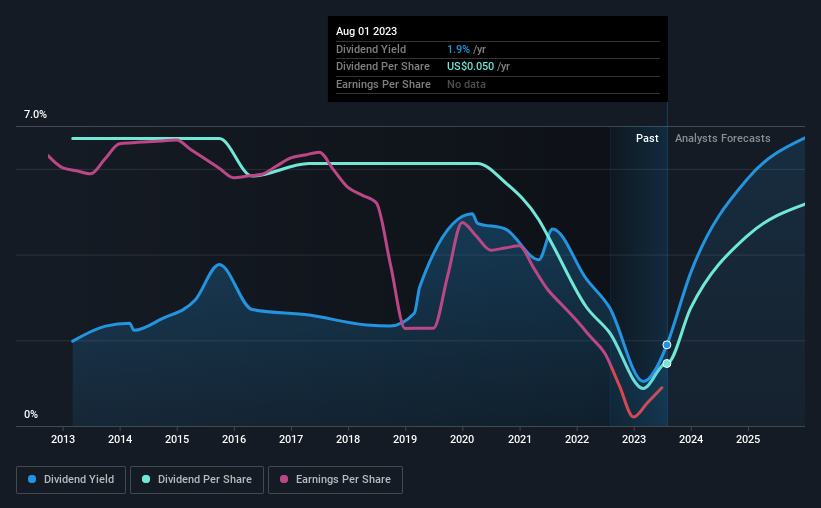Click the 0% y-axis label
Image resolution: width=821 pixels, height=508 pixels.
click(31, 414)
